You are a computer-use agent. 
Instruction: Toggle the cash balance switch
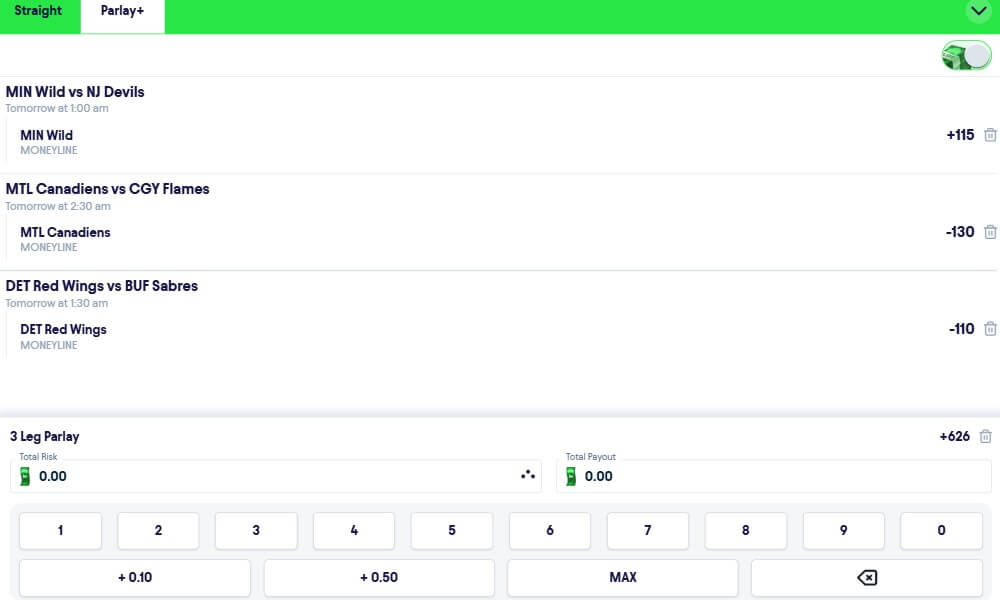(965, 55)
